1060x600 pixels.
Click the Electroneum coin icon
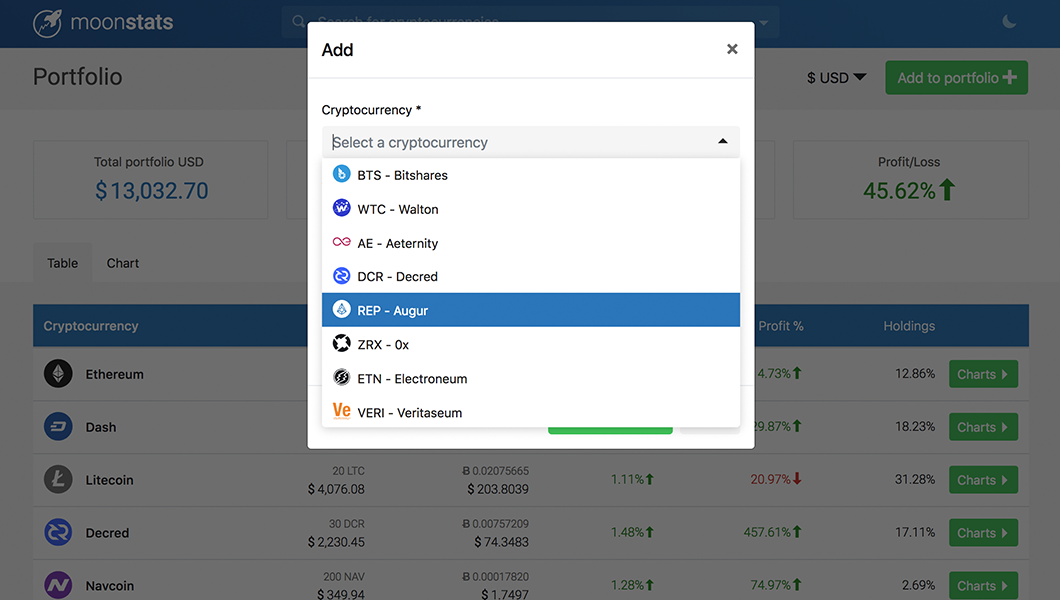pos(341,377)
